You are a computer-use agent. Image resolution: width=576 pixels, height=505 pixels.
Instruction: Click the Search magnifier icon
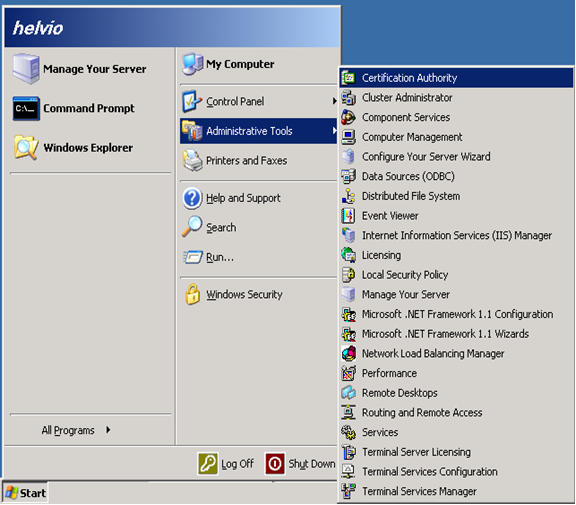pos(192,226)
